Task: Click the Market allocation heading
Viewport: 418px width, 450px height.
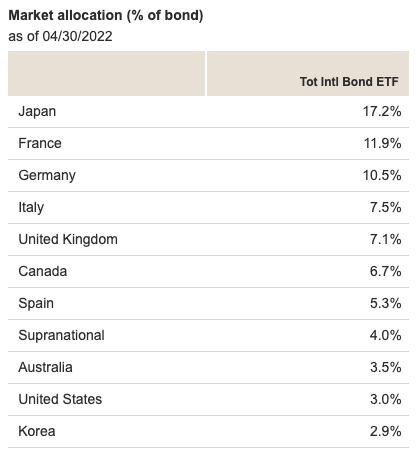Action: tap(106, 16)
